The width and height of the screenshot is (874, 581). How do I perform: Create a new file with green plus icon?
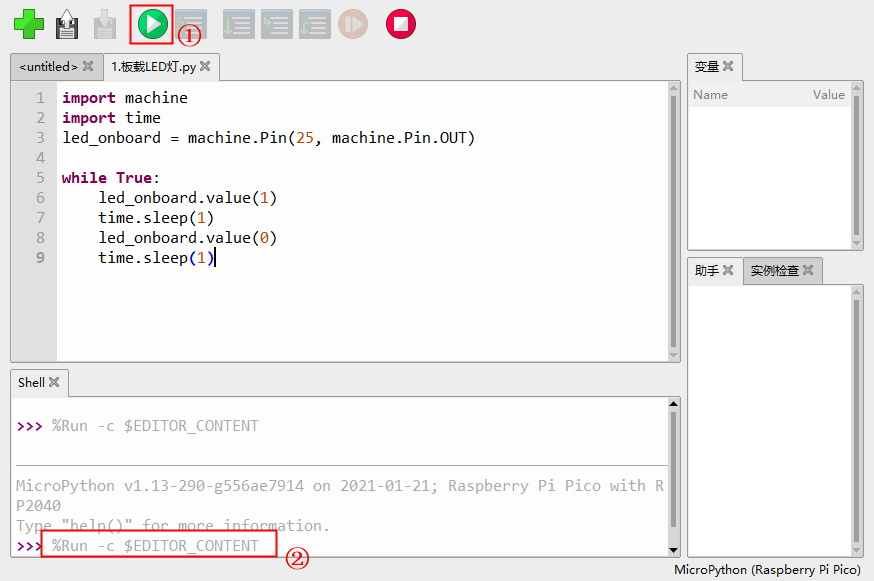[29, 24]
